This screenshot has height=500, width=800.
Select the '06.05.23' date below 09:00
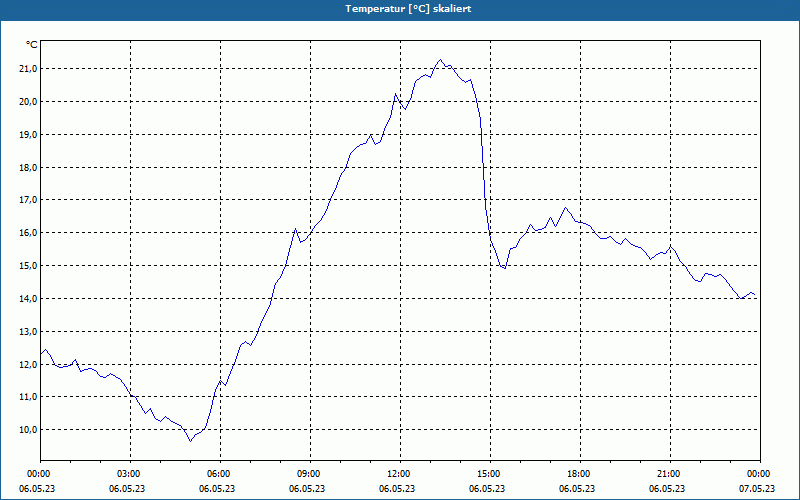coord(307,488)
